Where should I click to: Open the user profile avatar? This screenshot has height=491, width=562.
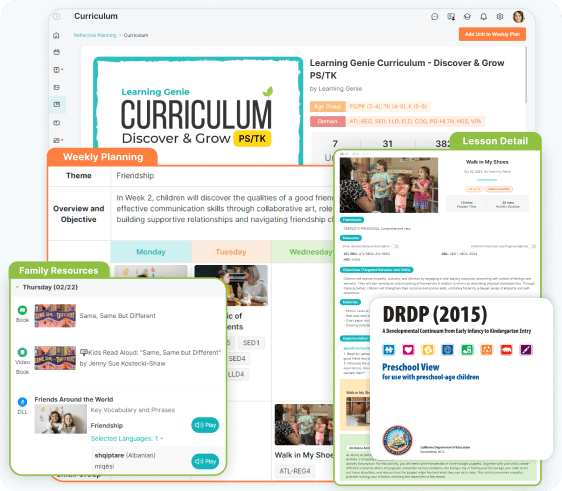coord(518,16)
